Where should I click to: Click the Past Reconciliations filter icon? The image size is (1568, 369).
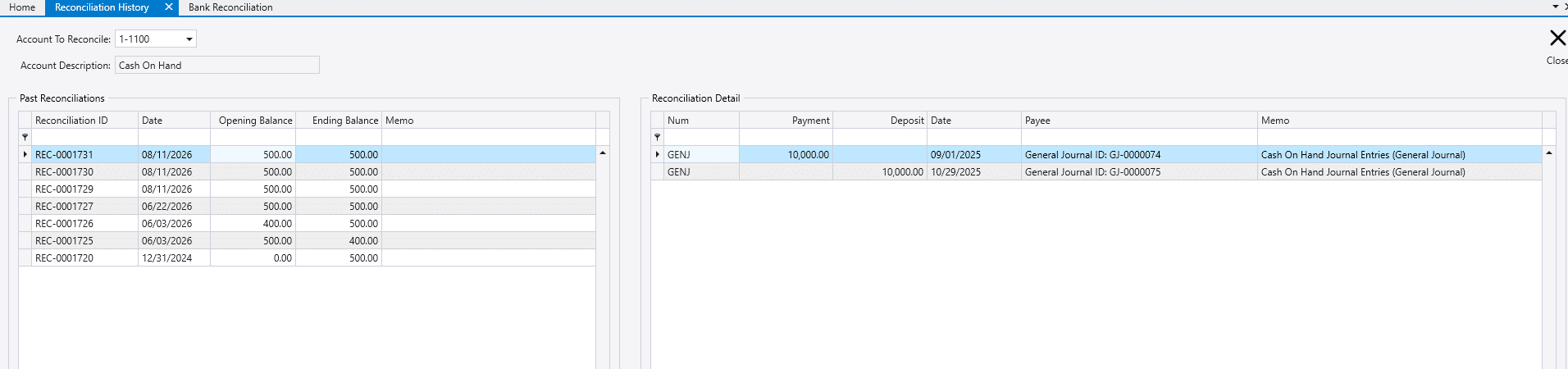point(25,137)
